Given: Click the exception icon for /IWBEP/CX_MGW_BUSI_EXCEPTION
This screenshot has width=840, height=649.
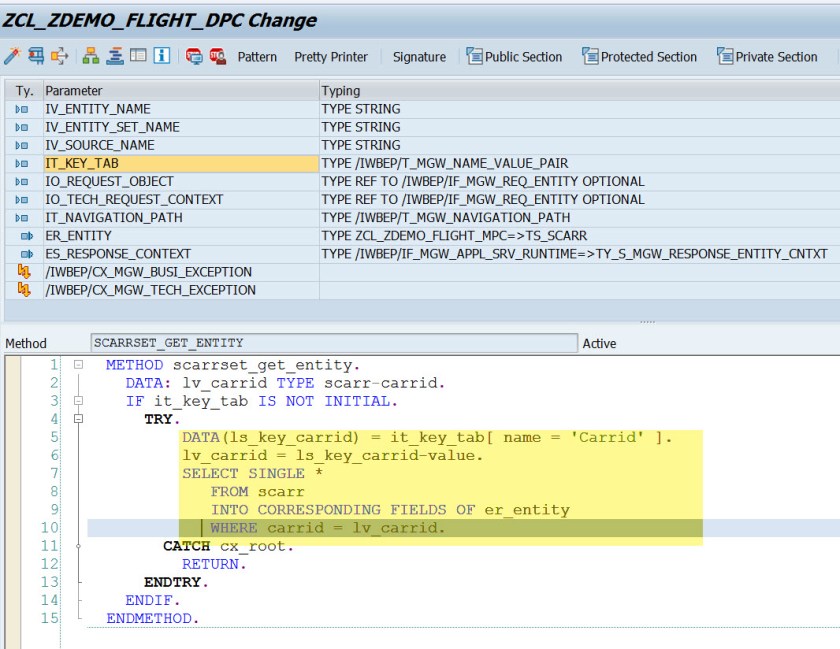Looking at the screenshot, I should (x=24, y=271).
